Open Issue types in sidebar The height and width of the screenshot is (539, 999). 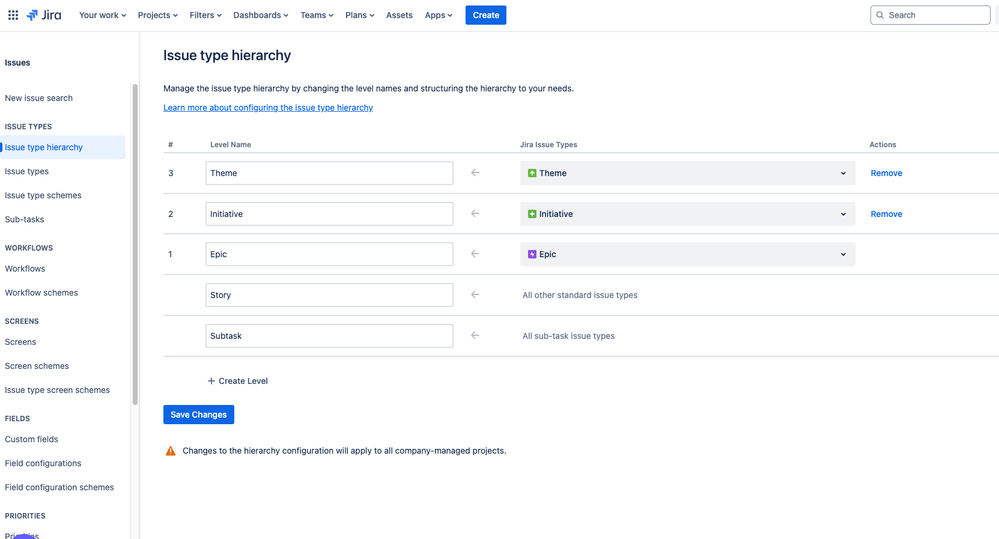[27, 171]
